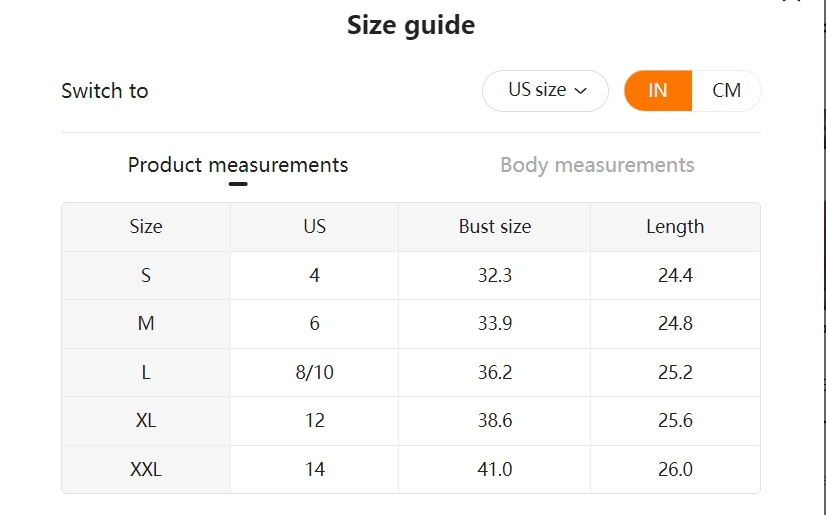826x515 pixels.
Task: Click the Bust size column header
Action: tap(495, 226)
